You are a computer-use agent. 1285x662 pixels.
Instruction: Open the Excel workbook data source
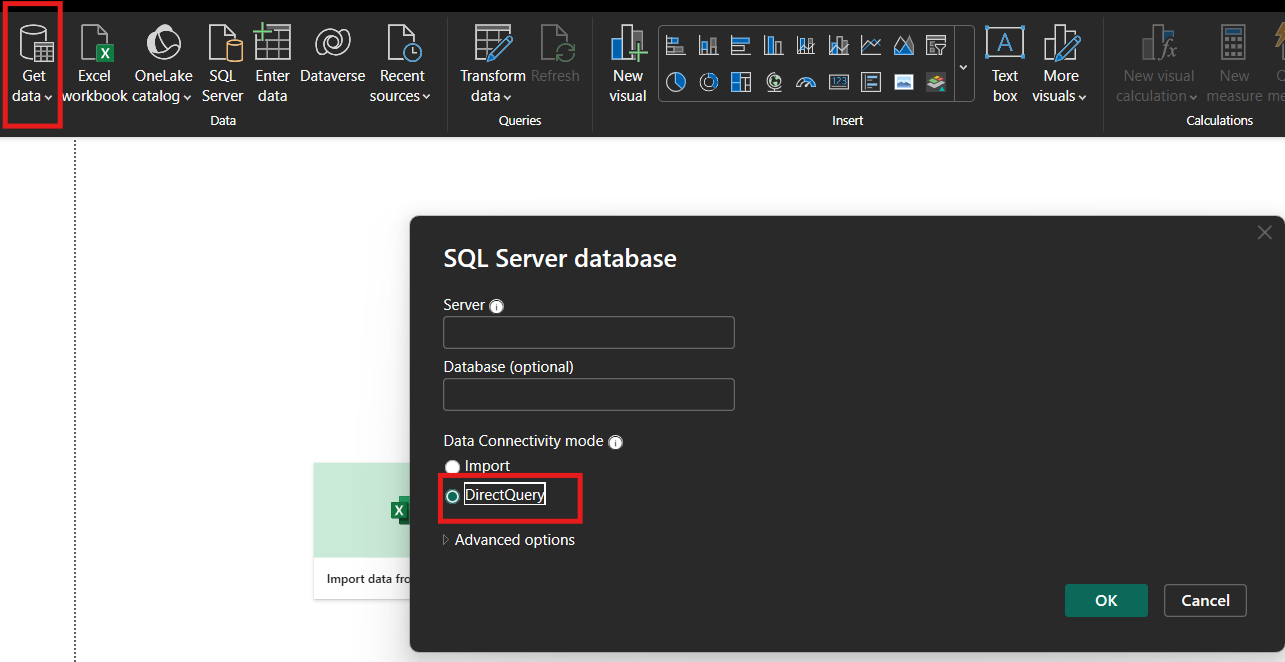tap(95, 65)
